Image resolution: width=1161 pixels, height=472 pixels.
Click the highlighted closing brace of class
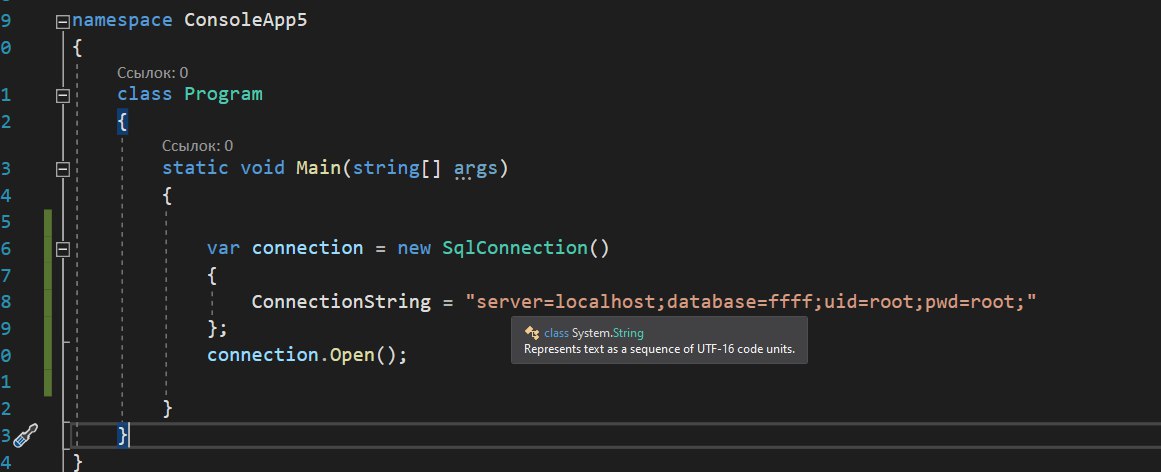(x=123, y=435)
